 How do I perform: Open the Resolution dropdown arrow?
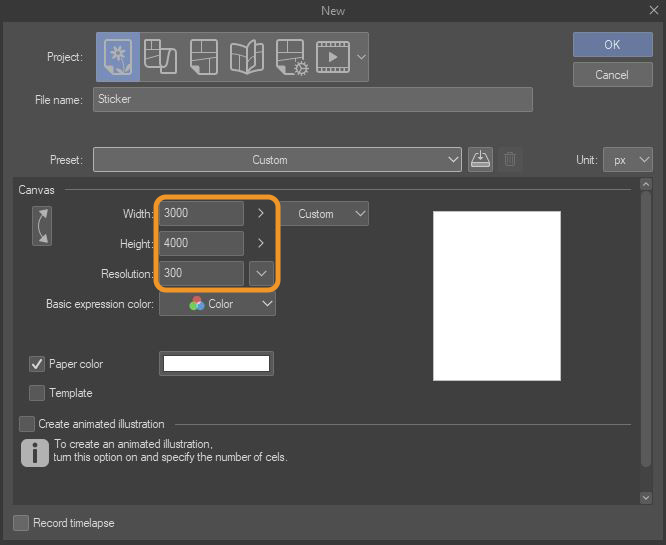coord(261,273)
